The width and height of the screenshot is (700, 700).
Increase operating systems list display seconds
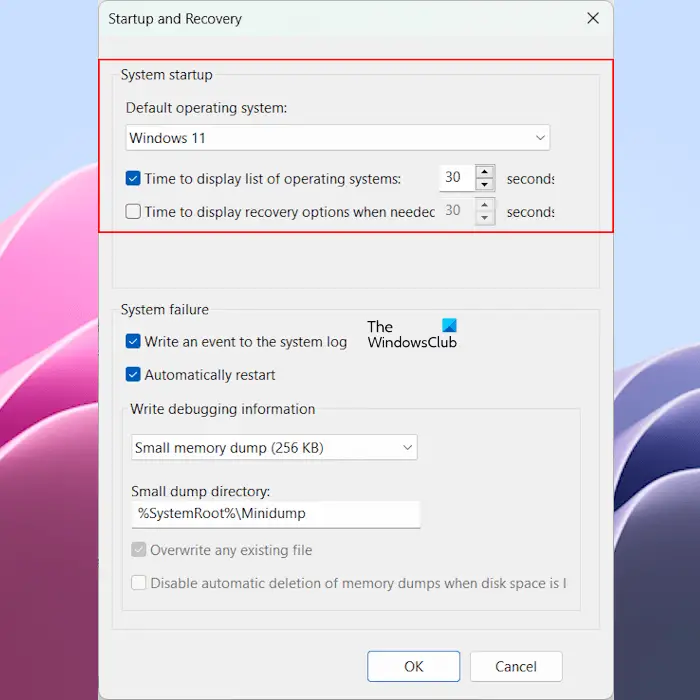(x=485, y=172)
